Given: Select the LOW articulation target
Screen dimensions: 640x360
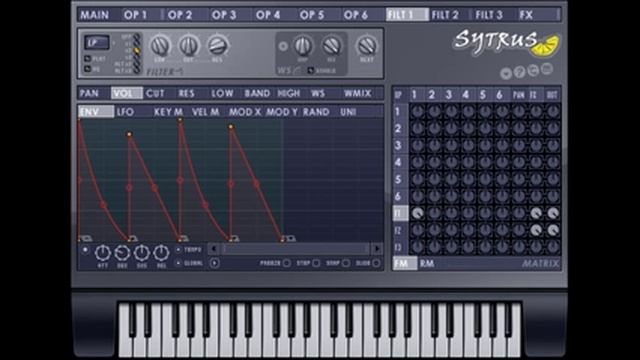Looking at the screenshot, I should pos(222,93).
